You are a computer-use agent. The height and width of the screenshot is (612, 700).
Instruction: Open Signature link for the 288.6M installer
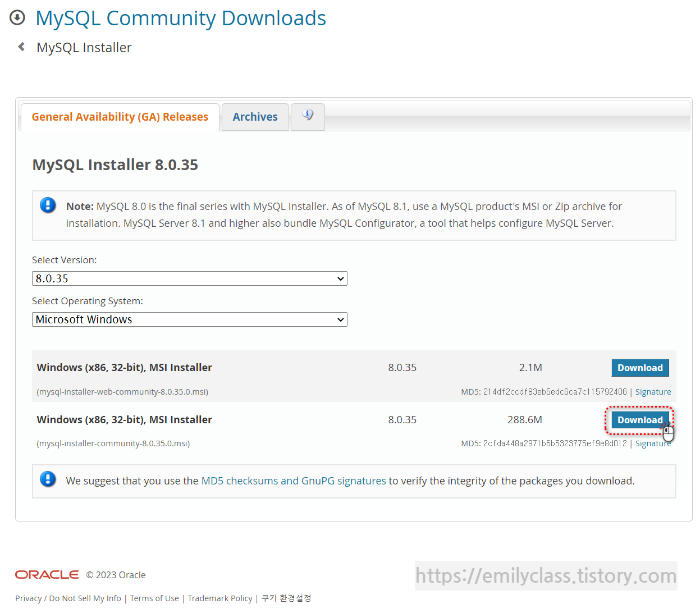[653, 444]
